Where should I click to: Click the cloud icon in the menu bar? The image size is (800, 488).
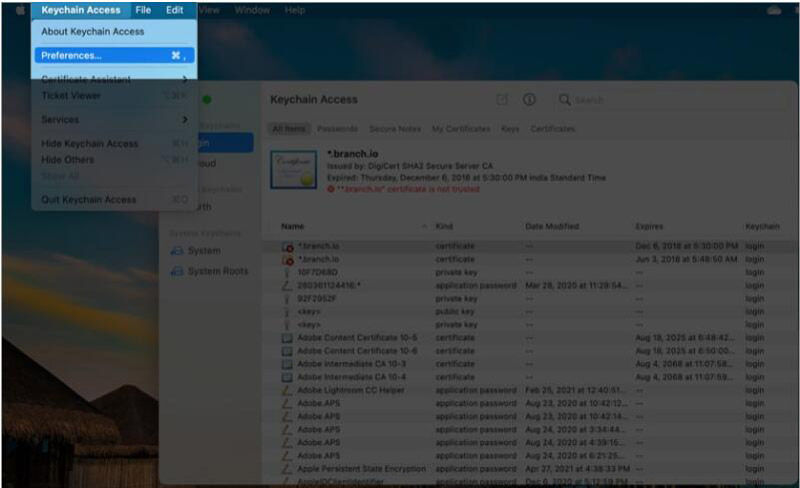pyautogui.click(x=773, y=11)
